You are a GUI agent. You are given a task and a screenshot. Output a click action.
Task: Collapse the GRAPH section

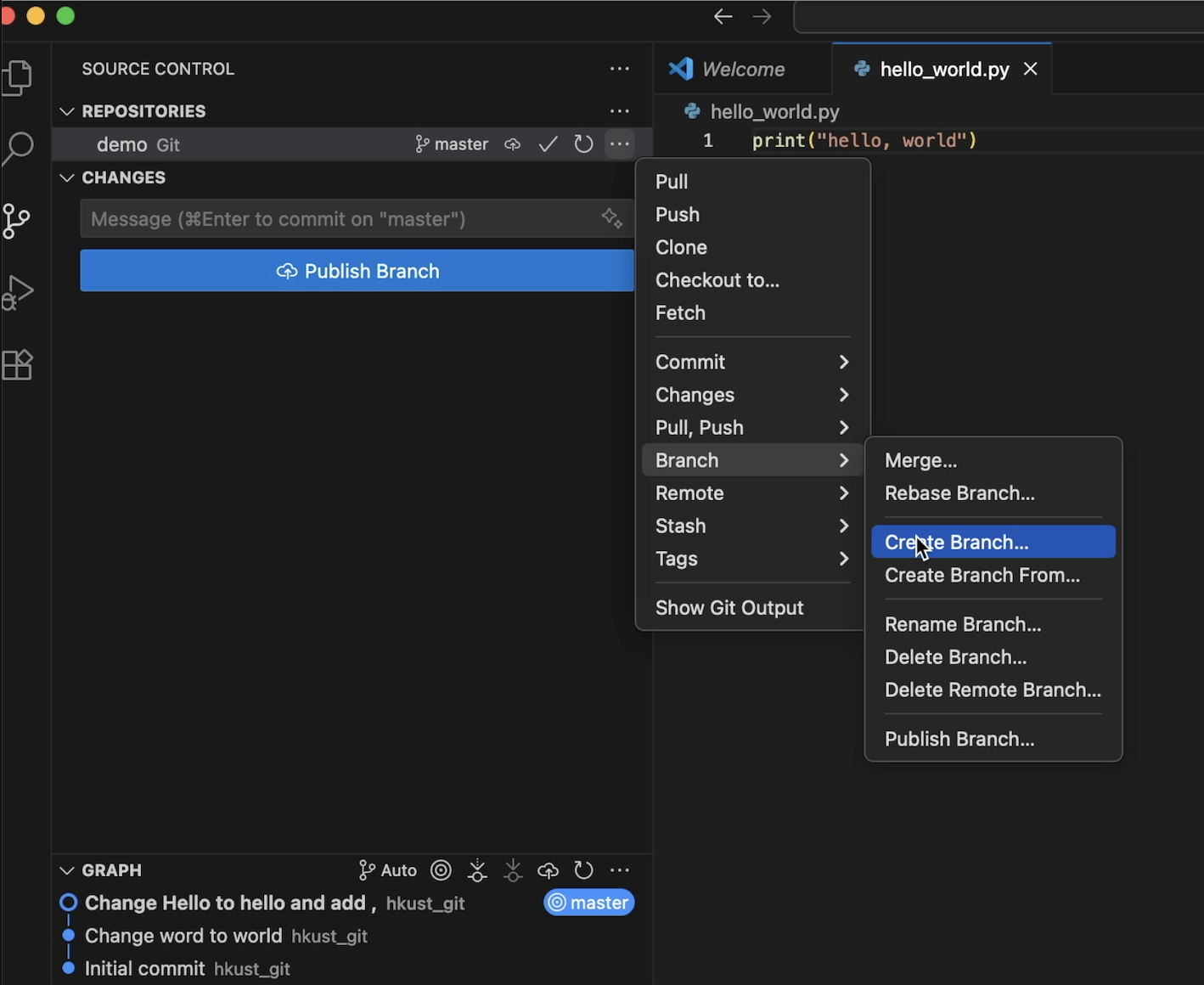(x=66, y=870)
